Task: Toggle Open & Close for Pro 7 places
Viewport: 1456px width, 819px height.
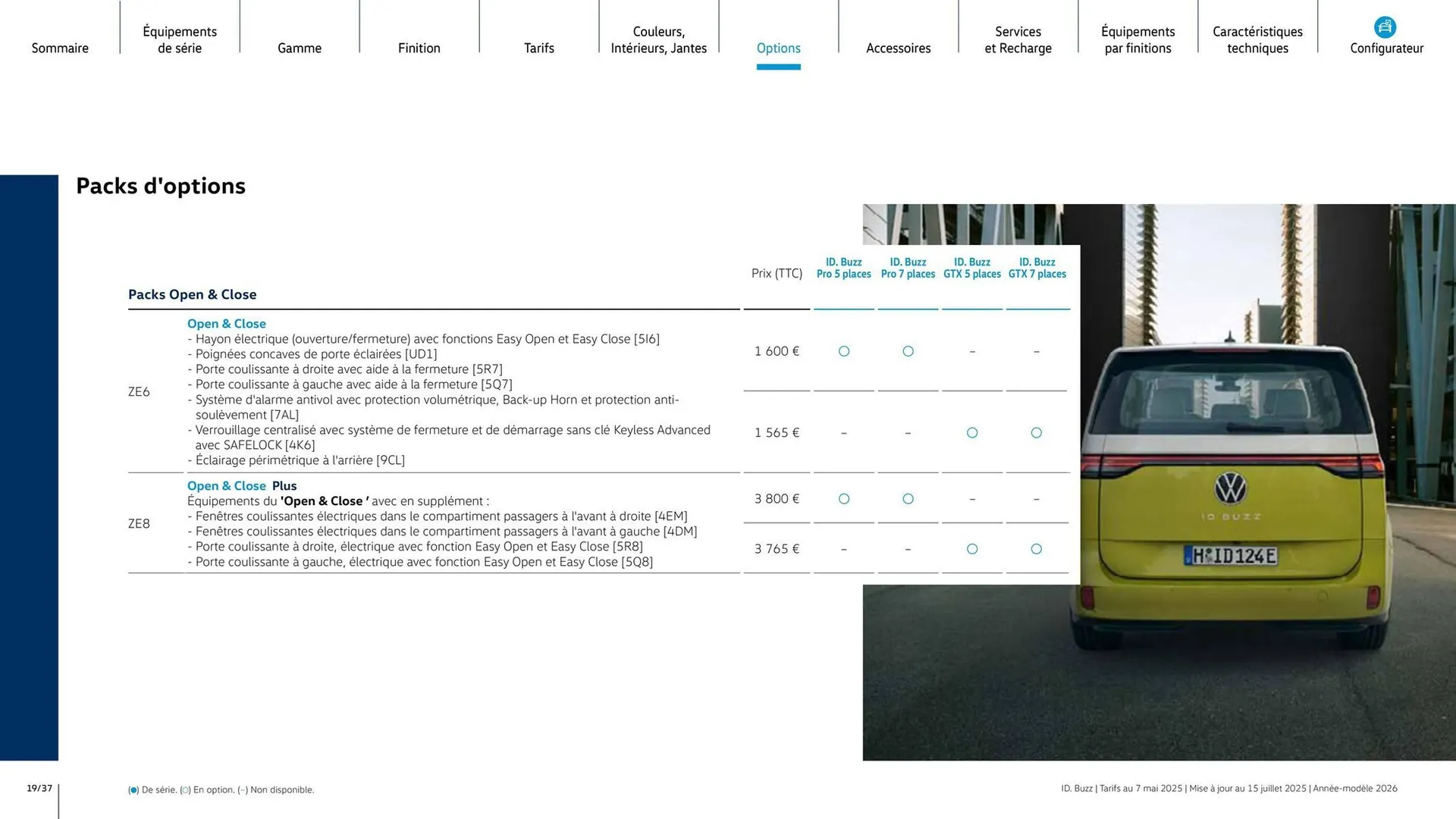Action: [908, 351]
